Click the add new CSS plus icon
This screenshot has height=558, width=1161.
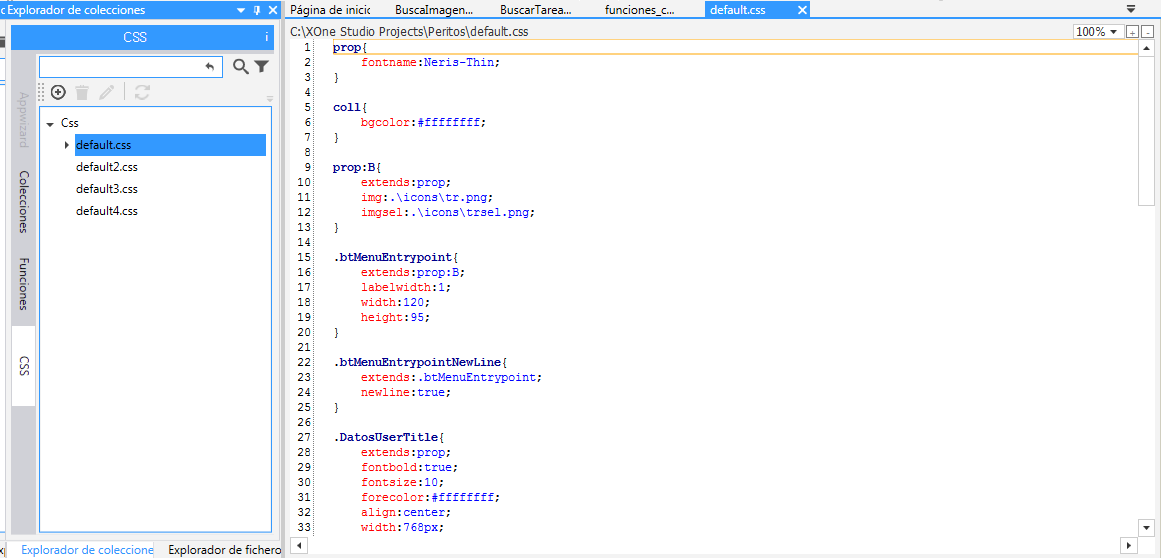tap(58, 92)
